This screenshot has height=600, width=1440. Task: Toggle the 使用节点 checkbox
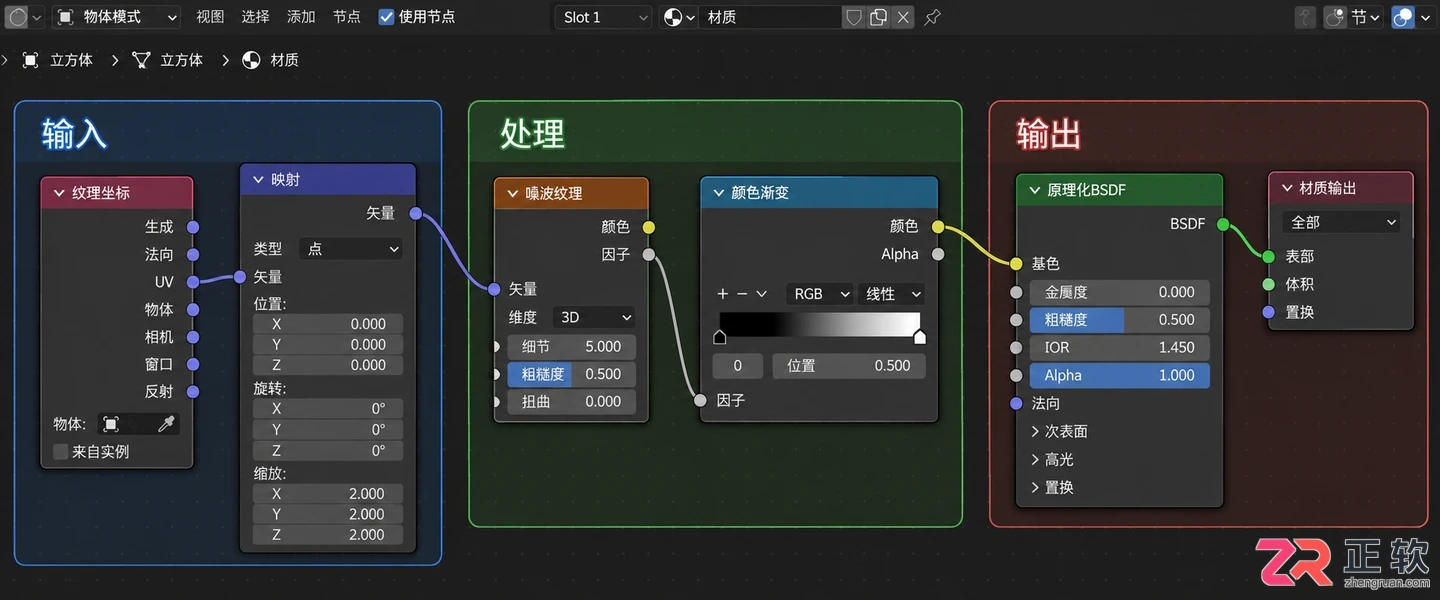click(386, 17)
